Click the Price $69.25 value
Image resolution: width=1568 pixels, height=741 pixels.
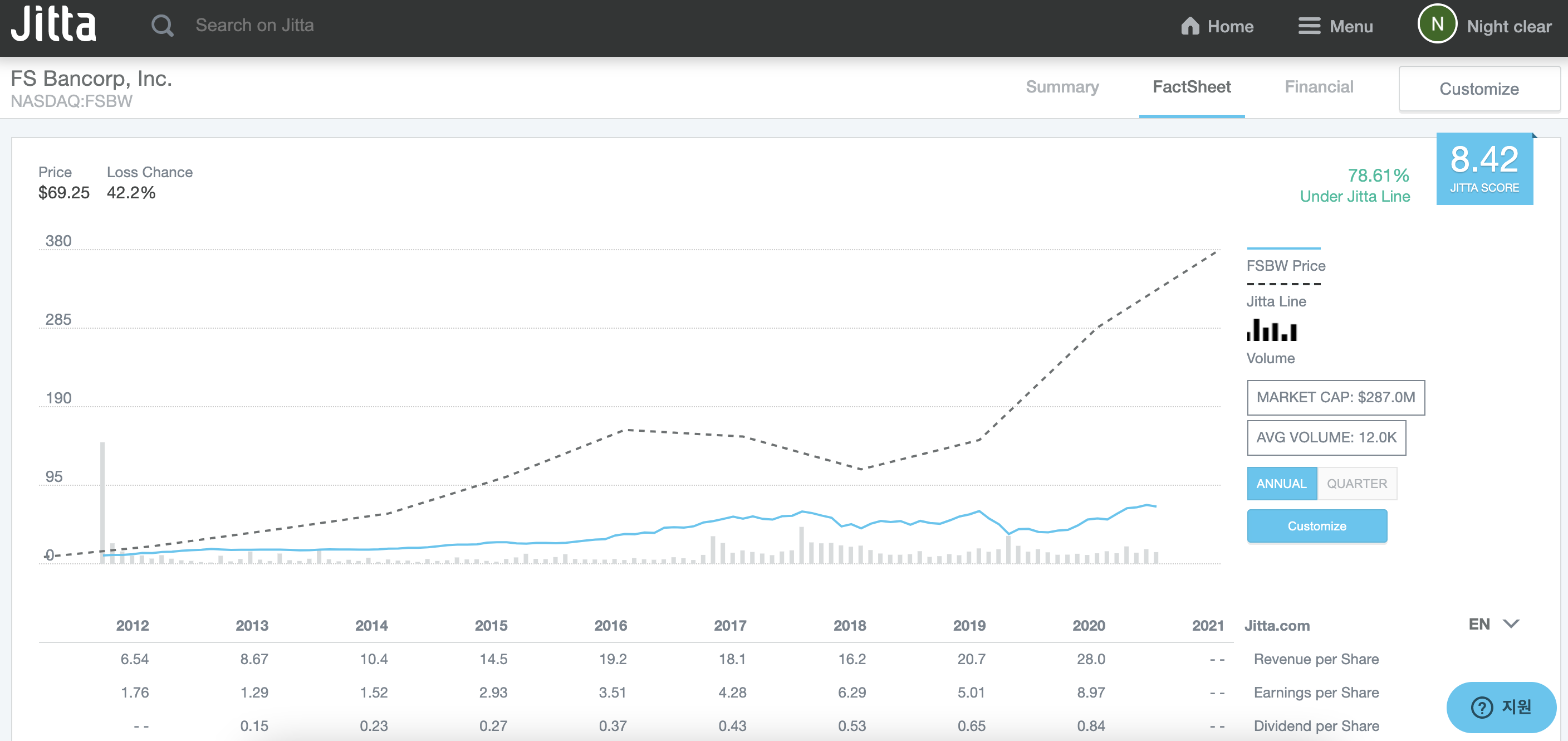click(x=63, y=193)
